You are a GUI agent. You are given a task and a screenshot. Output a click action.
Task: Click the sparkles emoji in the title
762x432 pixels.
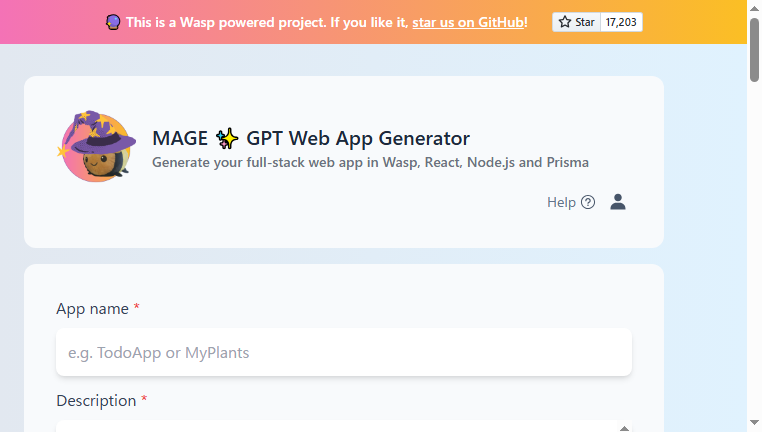pyautogui.click(x=227, y=138)
